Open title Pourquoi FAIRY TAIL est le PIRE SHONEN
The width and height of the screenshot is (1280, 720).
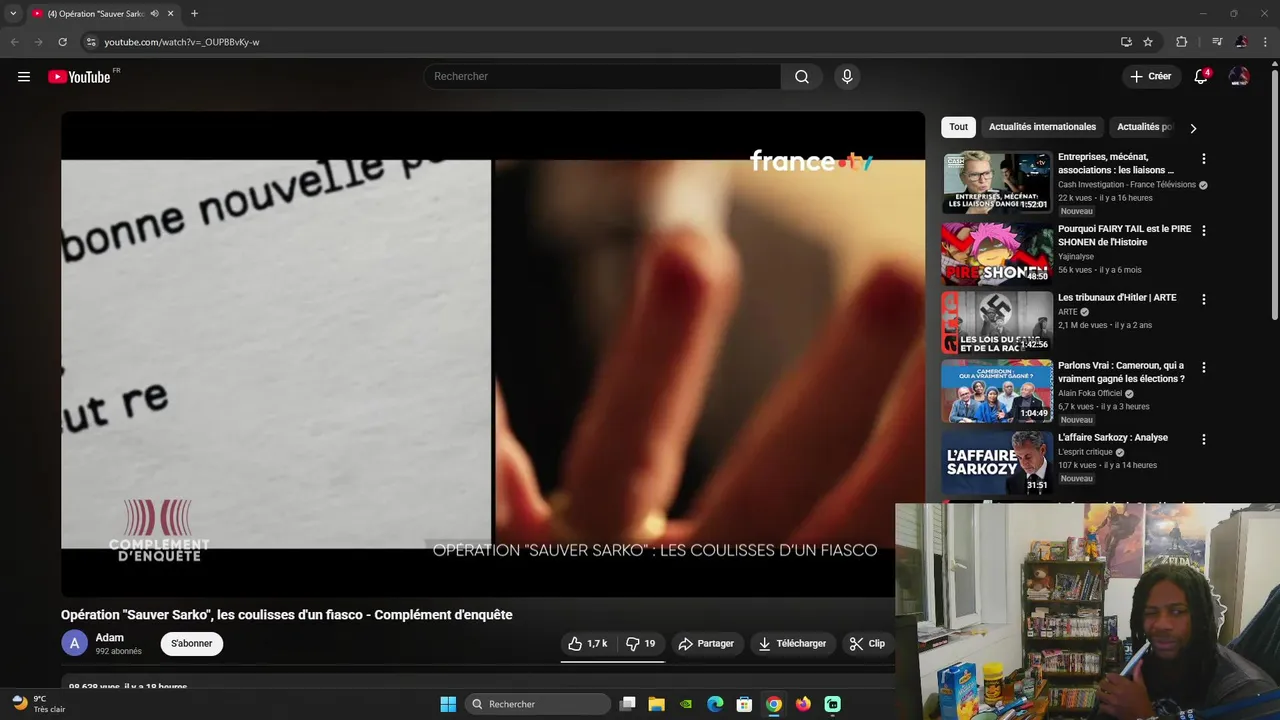pos(1125,236)
